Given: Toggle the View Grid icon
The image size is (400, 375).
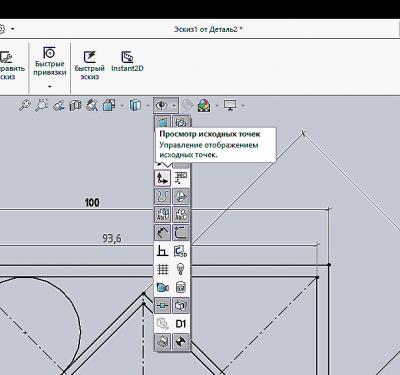Looking at the screenshot, I should 163,269.
